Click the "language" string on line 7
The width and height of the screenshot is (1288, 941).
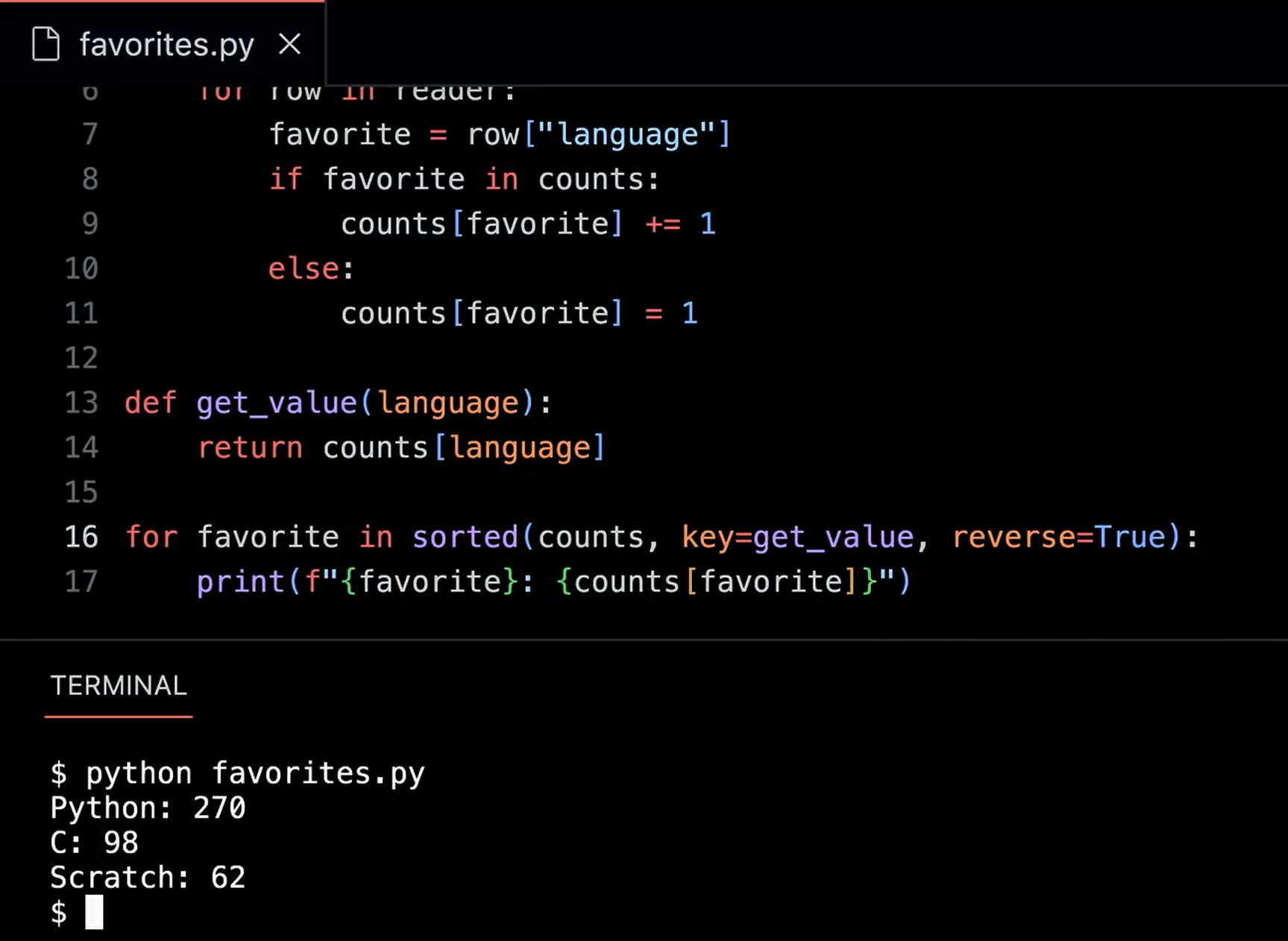(x=626, y=134)
